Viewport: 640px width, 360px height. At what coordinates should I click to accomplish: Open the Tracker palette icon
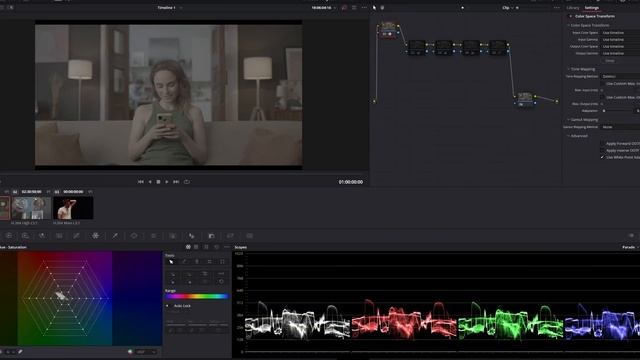(153, 236)
